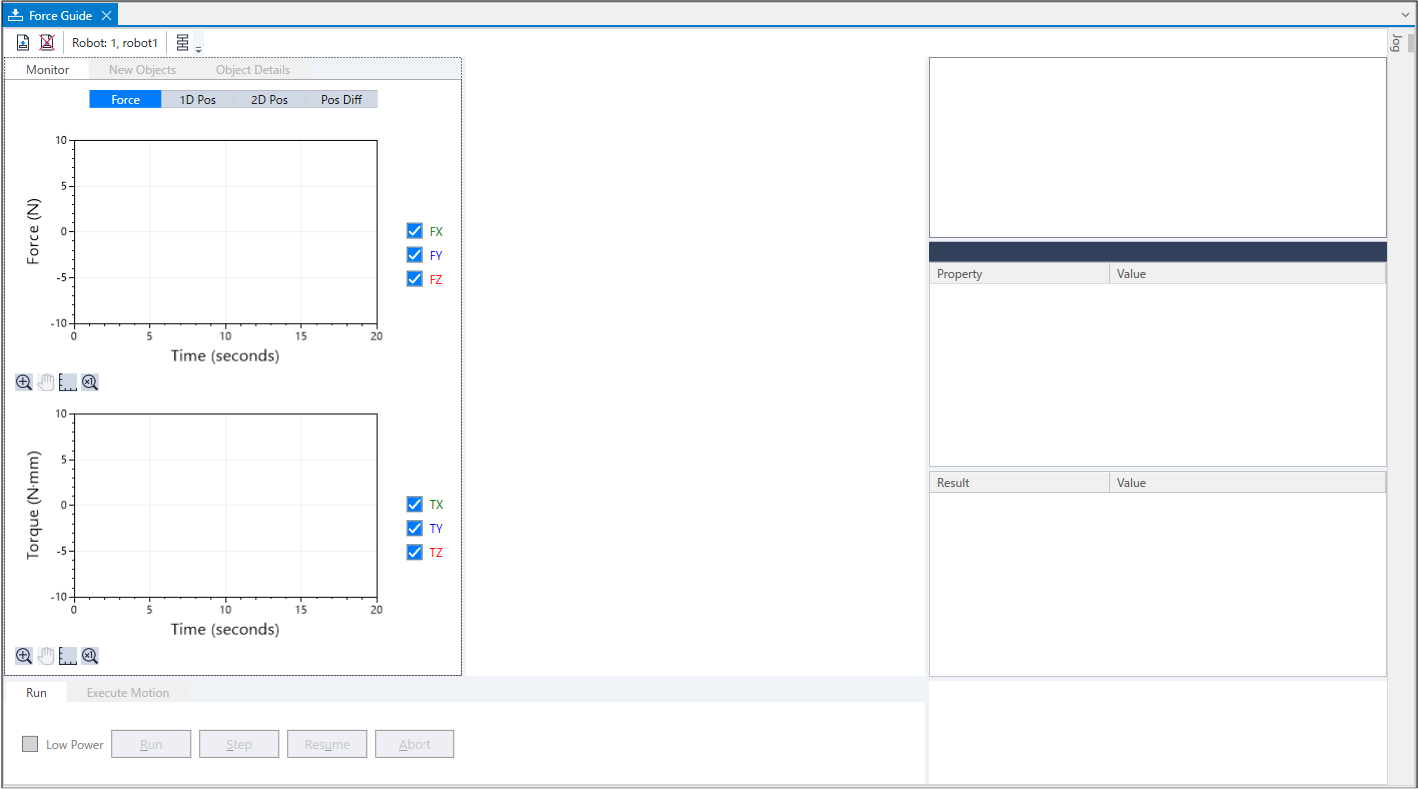The height and width of the screenshot is (789, 1418).
Task: Open the tab list chevron at top right
Action: click(x=1405, y=15)
